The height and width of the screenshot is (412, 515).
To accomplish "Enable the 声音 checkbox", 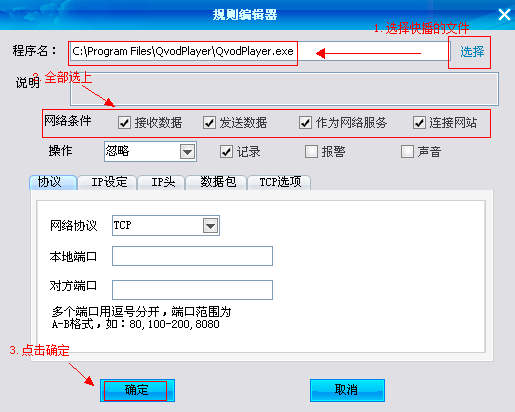I will (407, 152).
